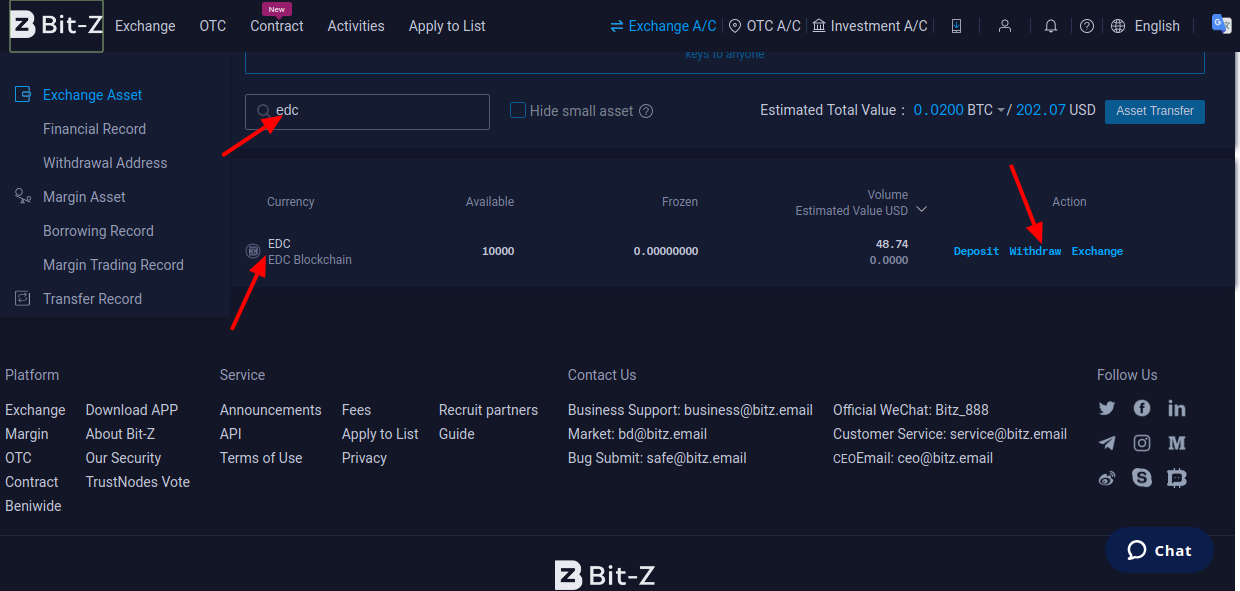The image size is (1240, 591).
Task: Click the mobile app download icon
Action: 956,26
